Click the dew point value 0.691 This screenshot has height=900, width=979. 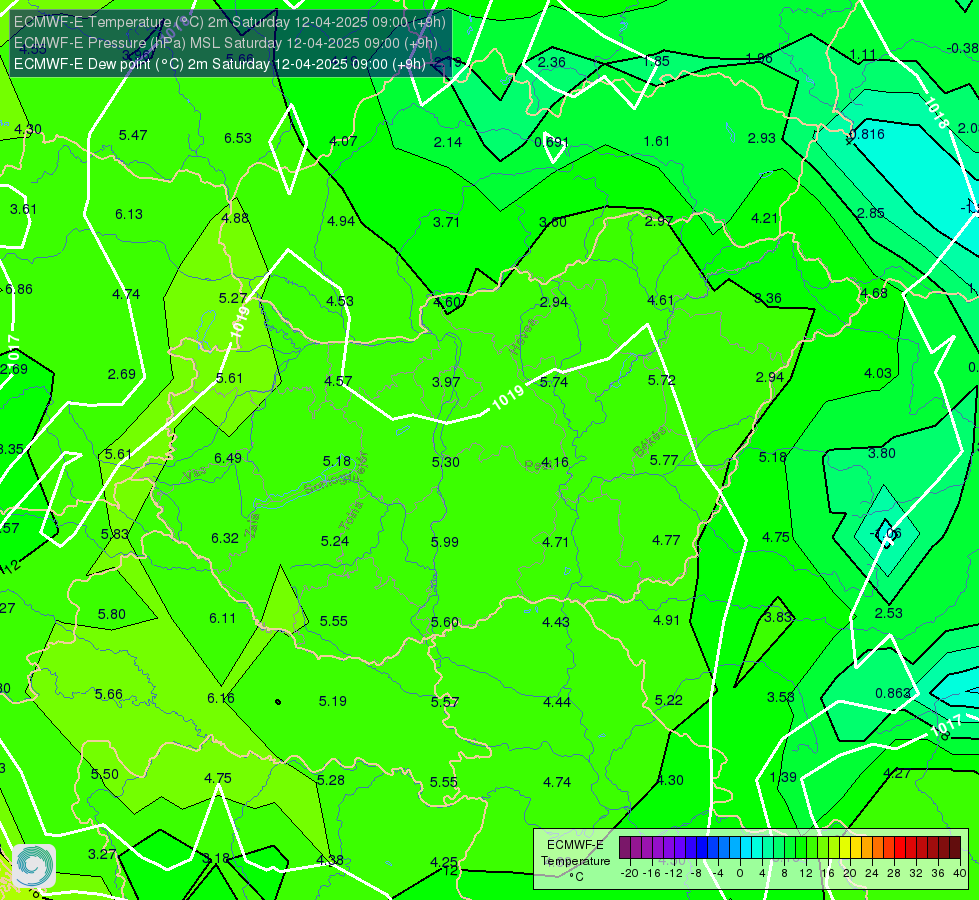click(551, 142)
